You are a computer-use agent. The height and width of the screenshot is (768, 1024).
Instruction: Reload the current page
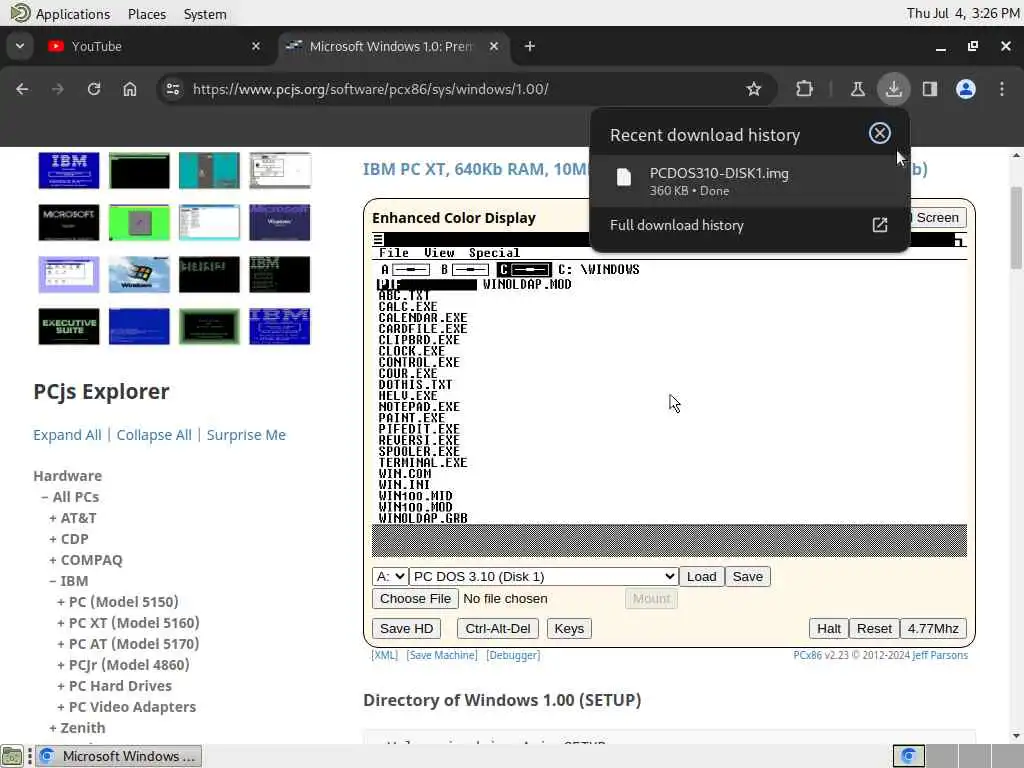pyautogui.click(x=94, y=89)
